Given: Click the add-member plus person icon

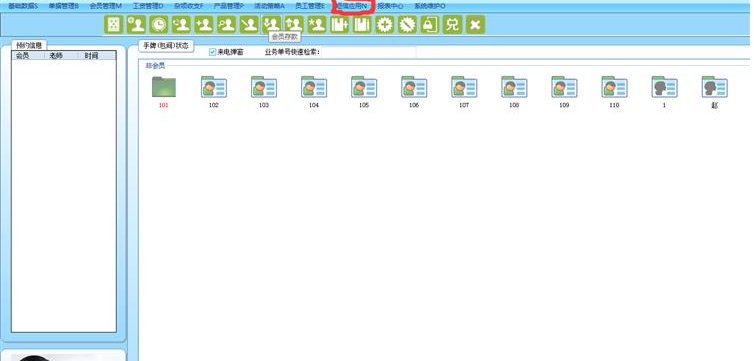Looking at the screenshot, I should click(204, 25).
